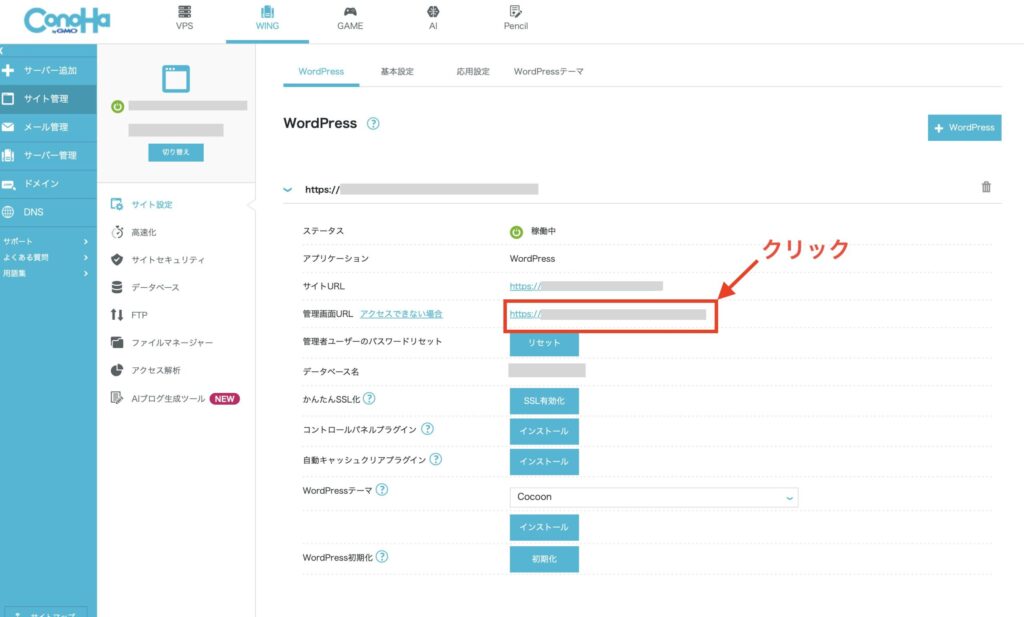Click the データベース stack icon

[117, 287]
